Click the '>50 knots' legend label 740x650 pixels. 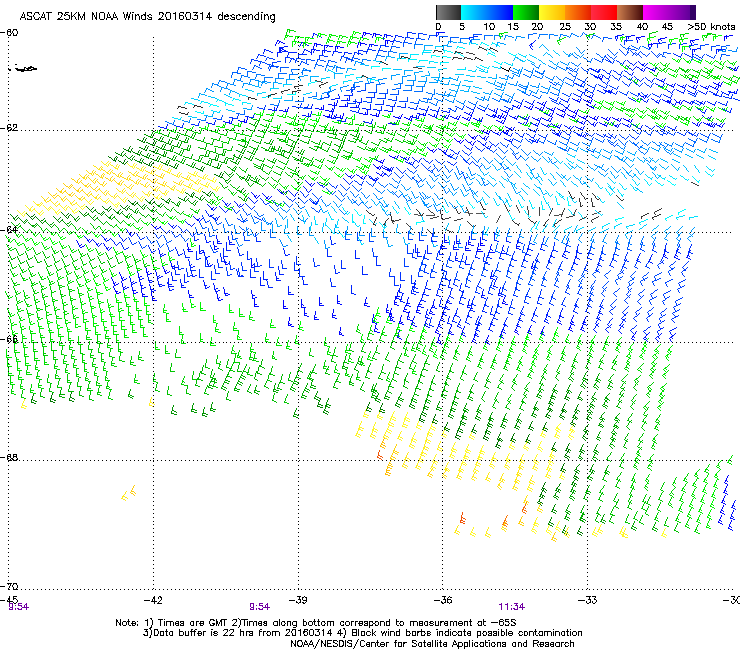711,26
